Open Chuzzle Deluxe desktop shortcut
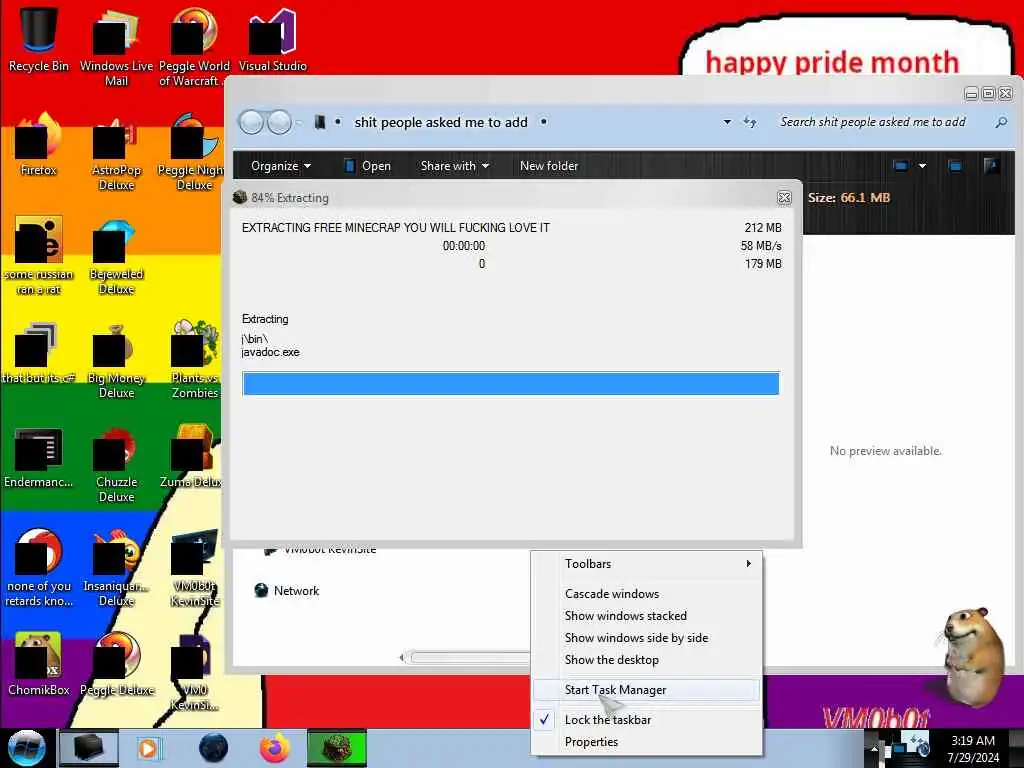The image size is (1024, 768). click(x=116, y=464)
